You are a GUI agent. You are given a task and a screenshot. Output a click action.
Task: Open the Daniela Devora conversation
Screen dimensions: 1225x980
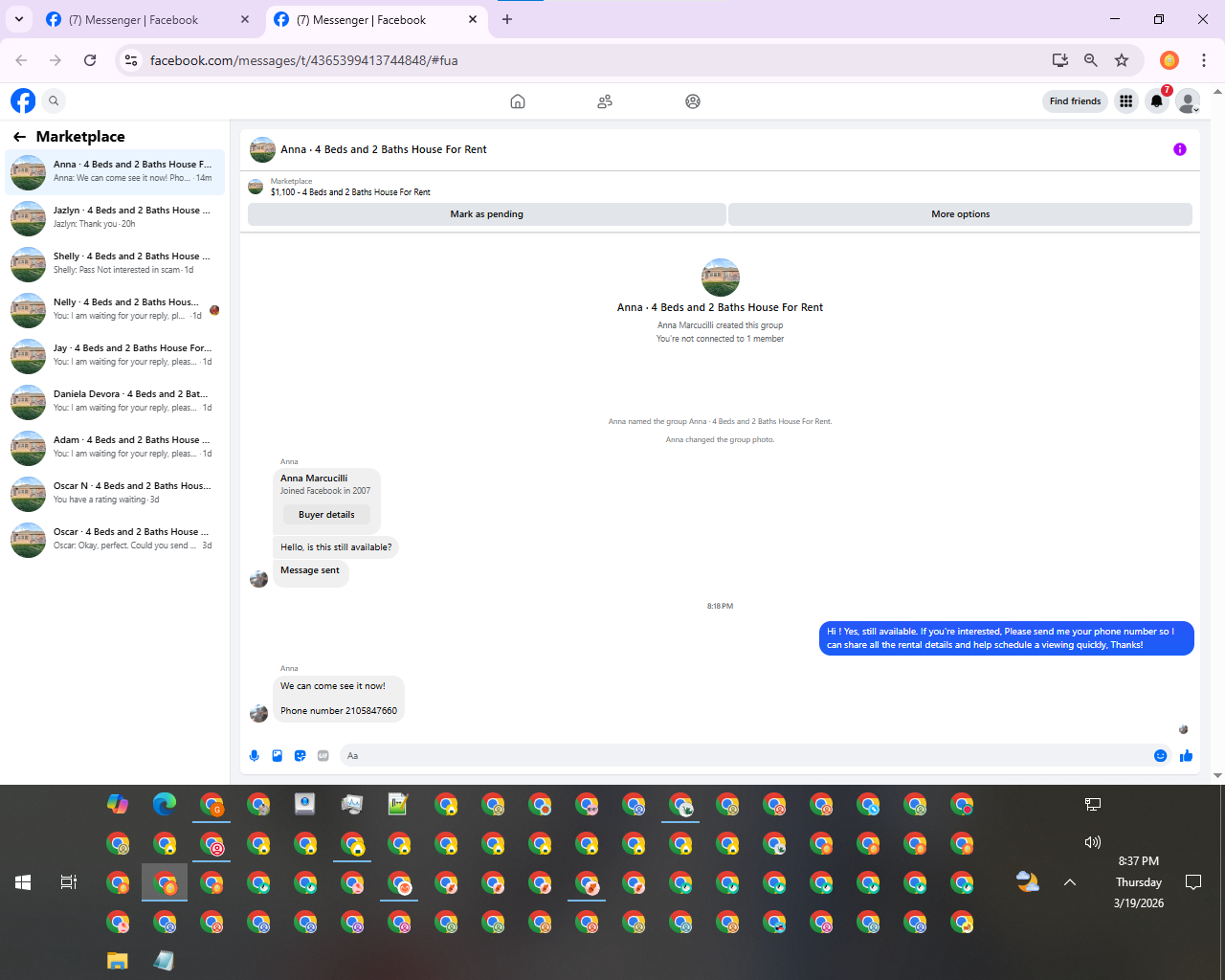pos(115,401)
